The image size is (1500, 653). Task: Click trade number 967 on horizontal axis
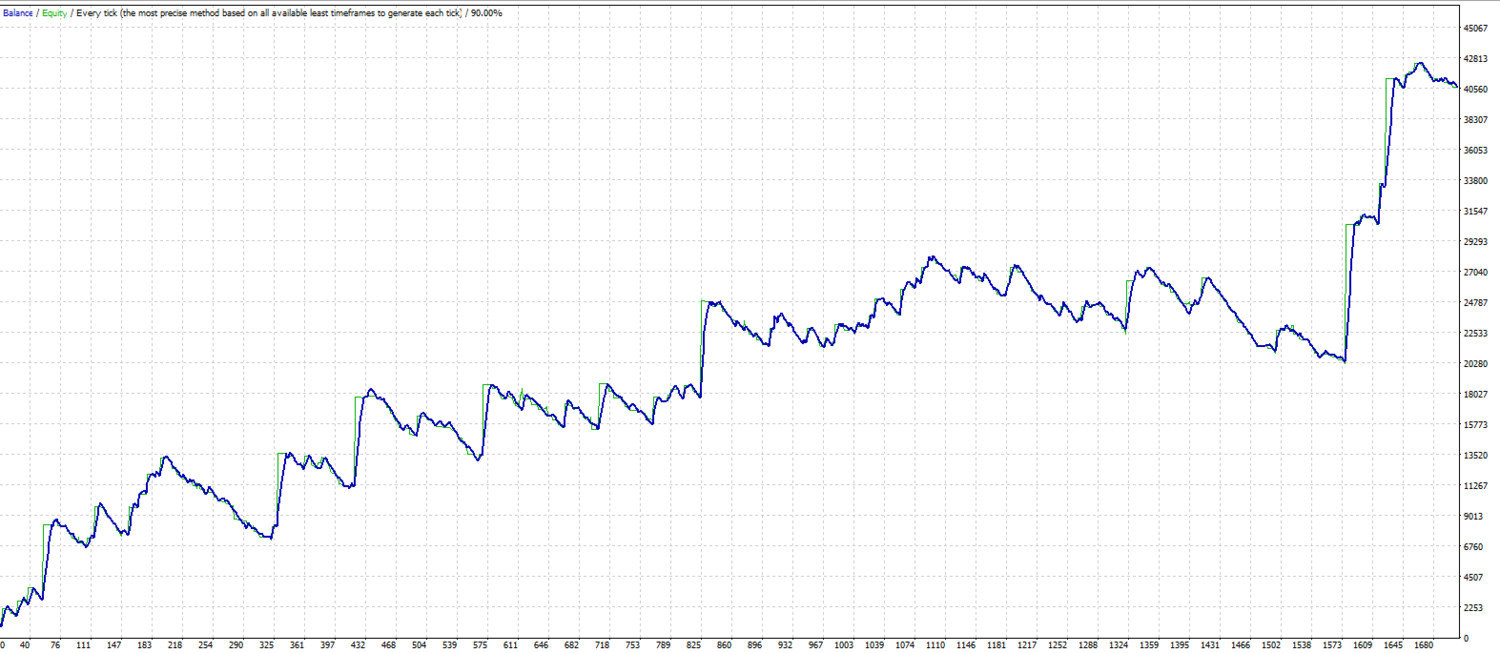pyautogui.click(x=815, y=646)
